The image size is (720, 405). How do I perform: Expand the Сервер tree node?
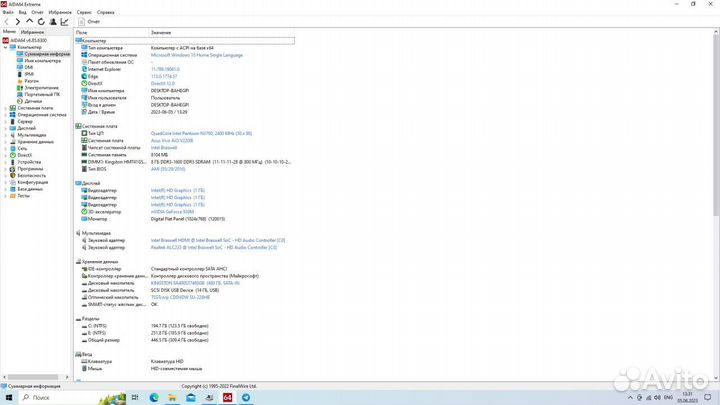point(6,122)
